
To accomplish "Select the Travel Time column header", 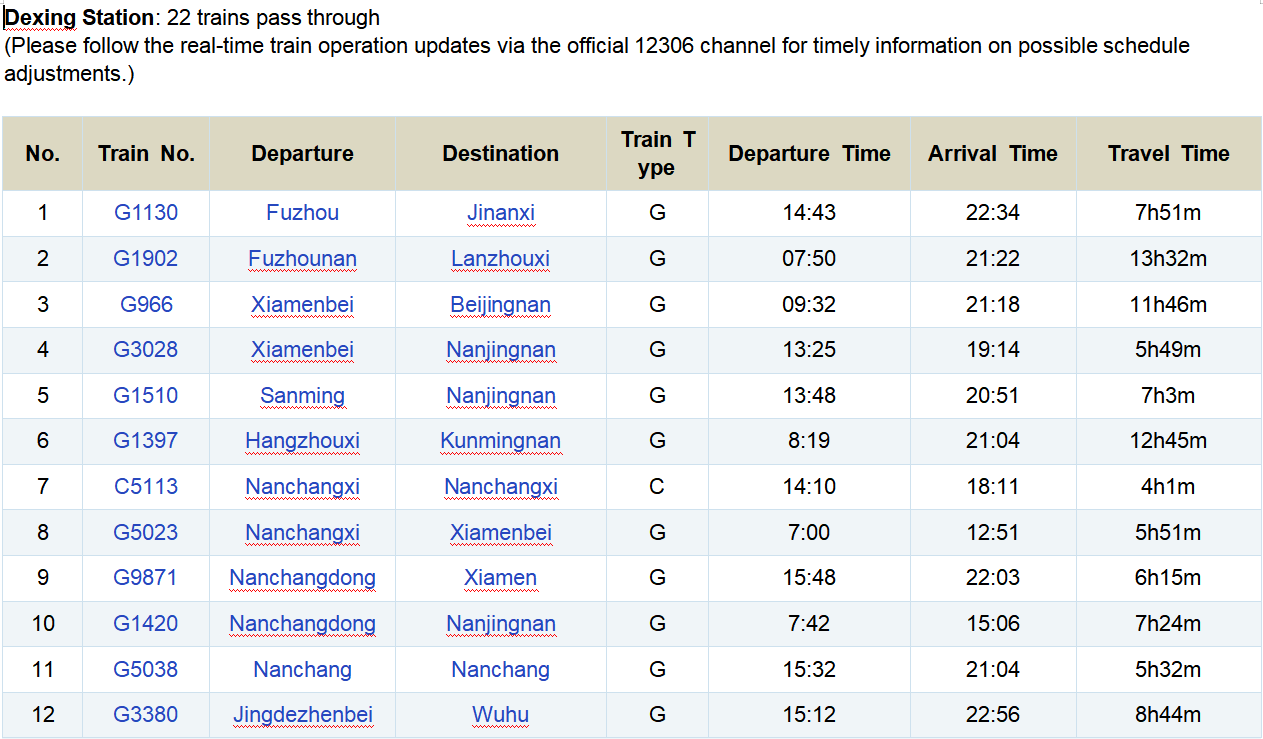I will coord(1168,153).
